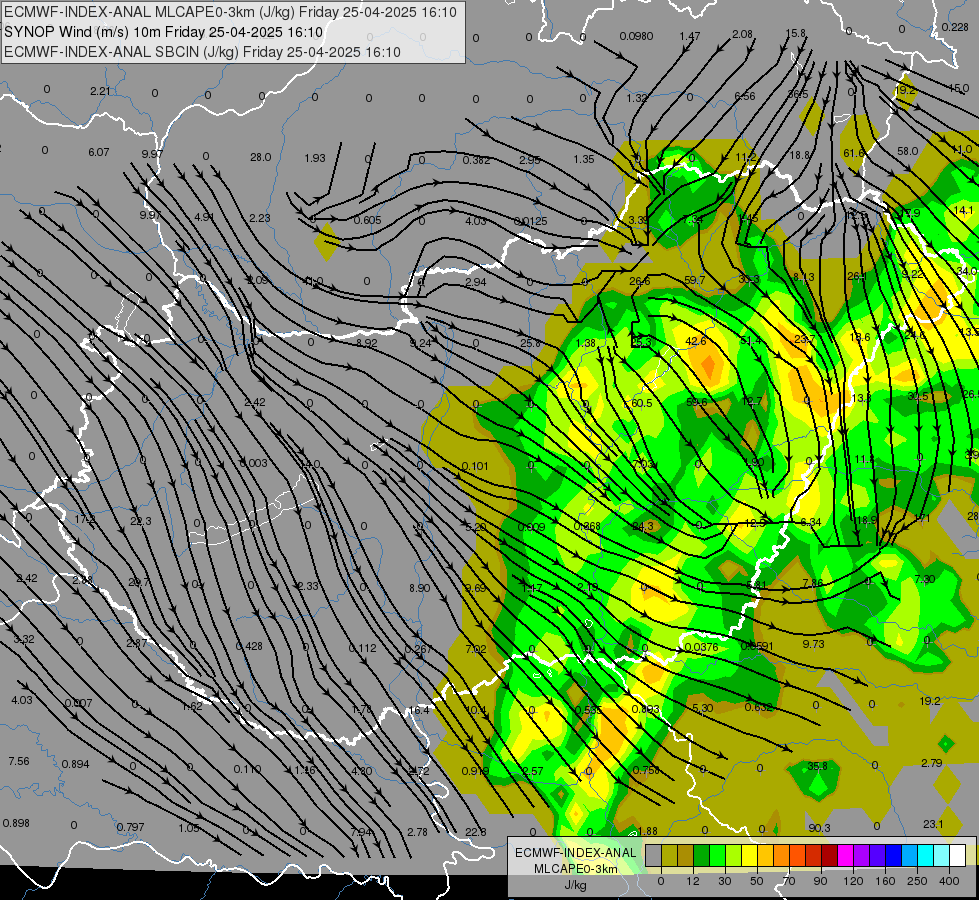Click the map value '61.6'
979x900 pixels.
coord(854,153)
